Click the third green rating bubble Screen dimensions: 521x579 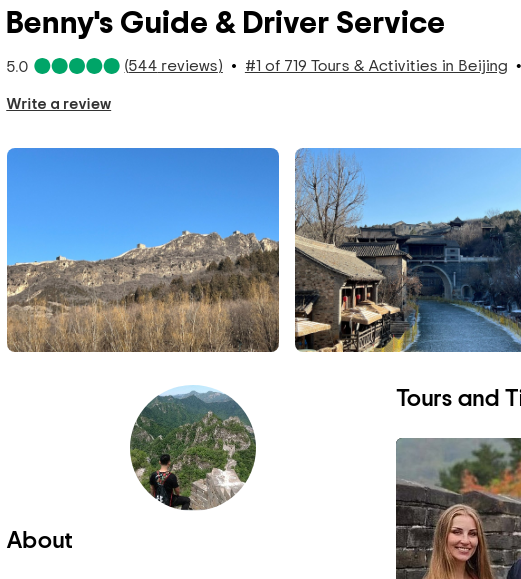coord(77,66)
